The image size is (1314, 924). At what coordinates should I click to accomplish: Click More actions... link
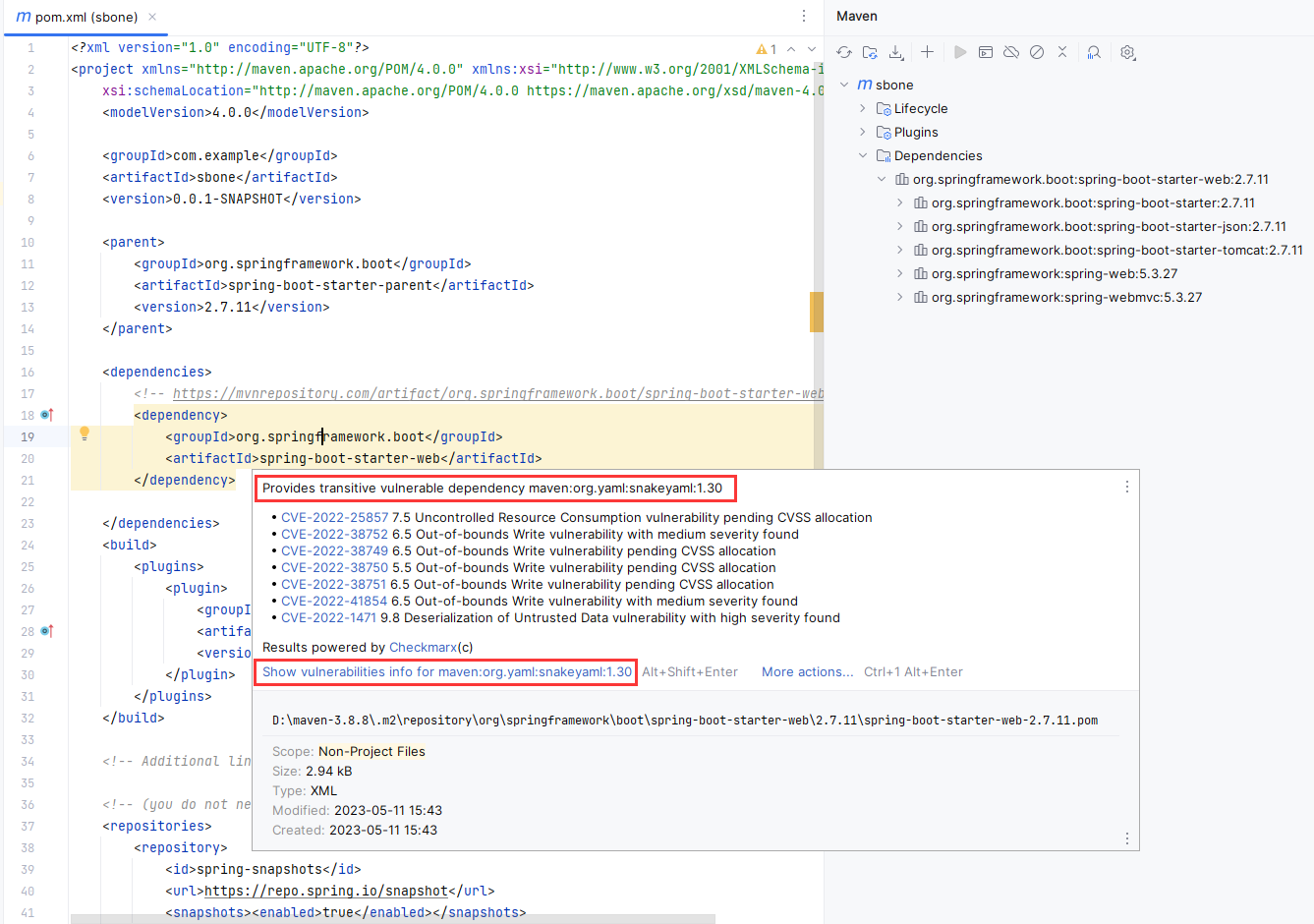click(808, 671)
